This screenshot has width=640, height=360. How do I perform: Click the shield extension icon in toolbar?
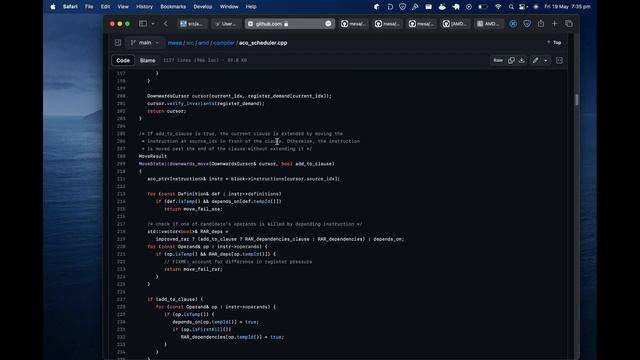(527, 24)
